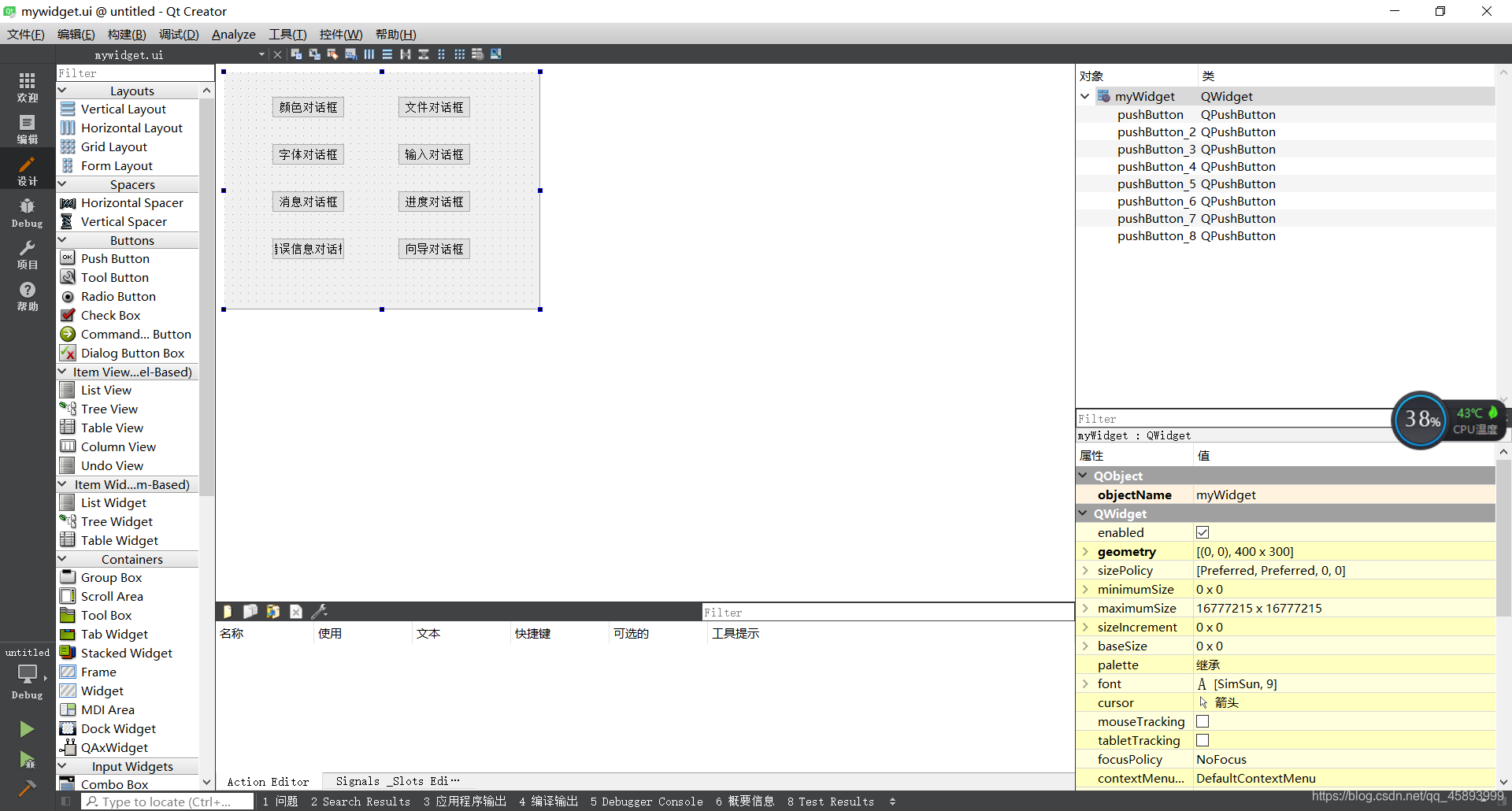Switch to Action Editor tab
The height and width of the screenshot is (811, 1512).
click(x=268, y=782)
